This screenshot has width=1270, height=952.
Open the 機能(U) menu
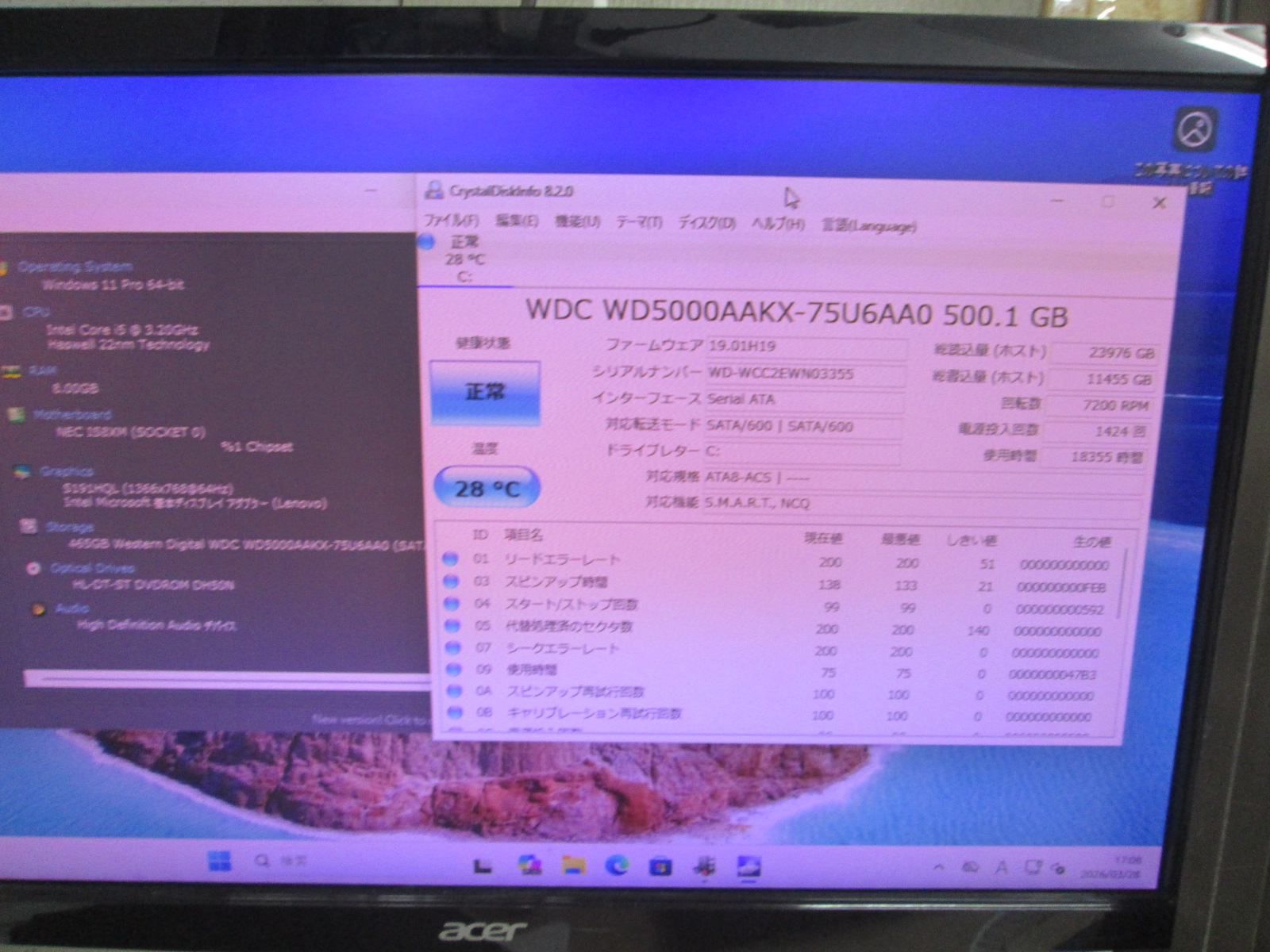pyautogui.click(x=577, y=221)
